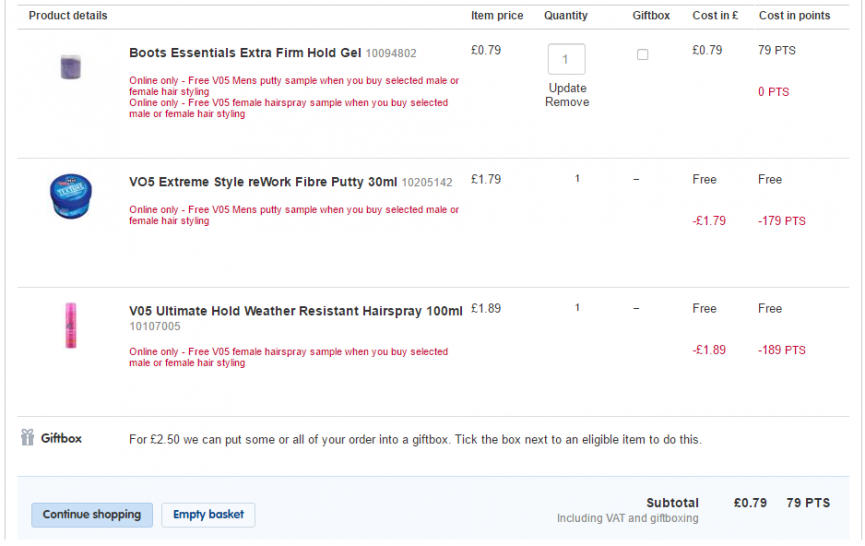Open the V05 Hairspray product image

point(71,325)
